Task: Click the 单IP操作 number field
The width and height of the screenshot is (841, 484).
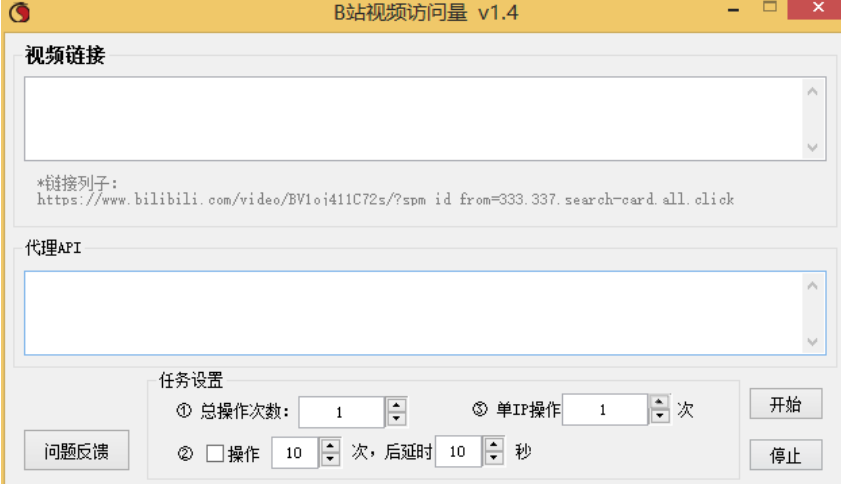Action: click(603, 409)
